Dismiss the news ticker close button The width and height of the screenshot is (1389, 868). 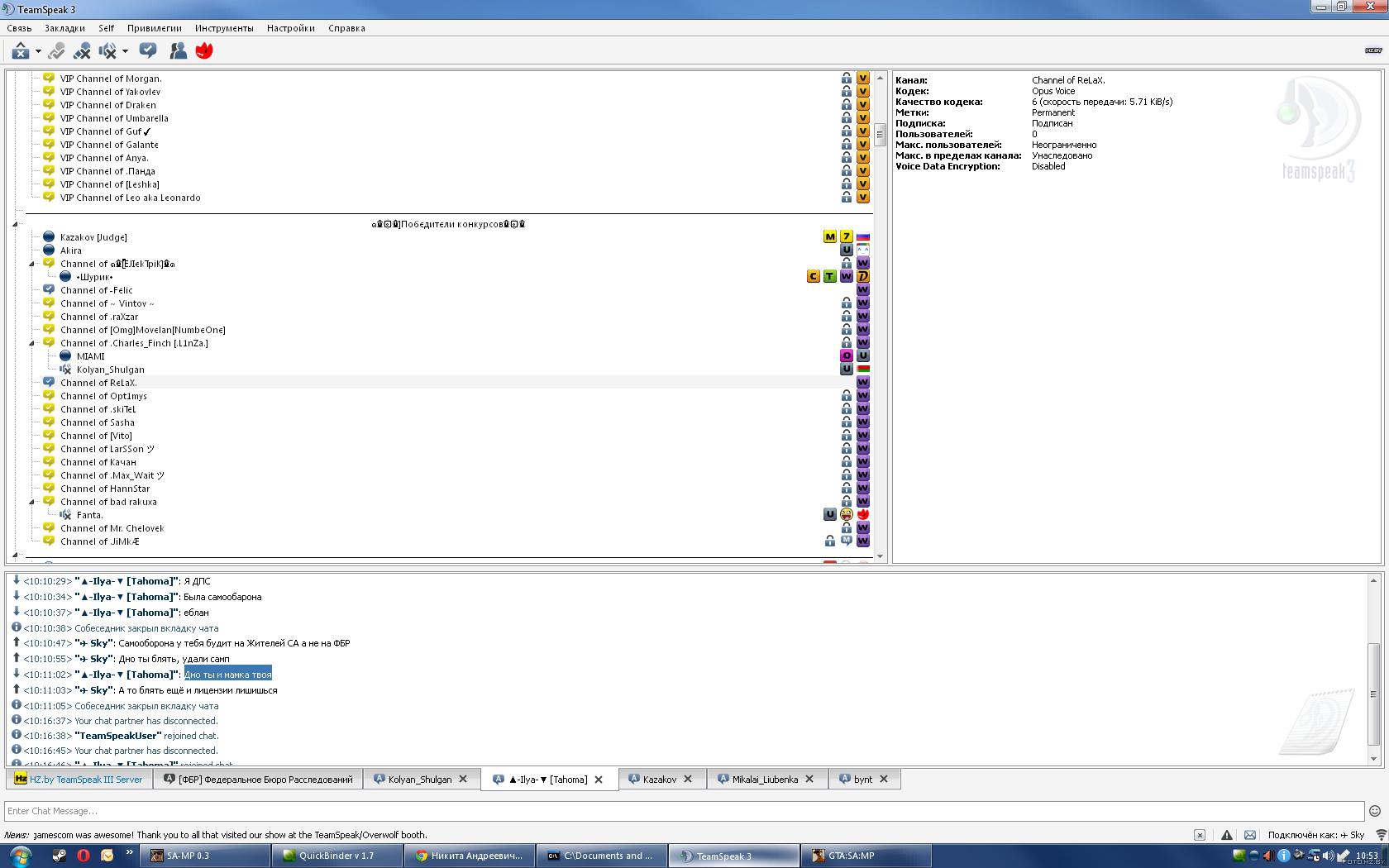[1200, 835]
